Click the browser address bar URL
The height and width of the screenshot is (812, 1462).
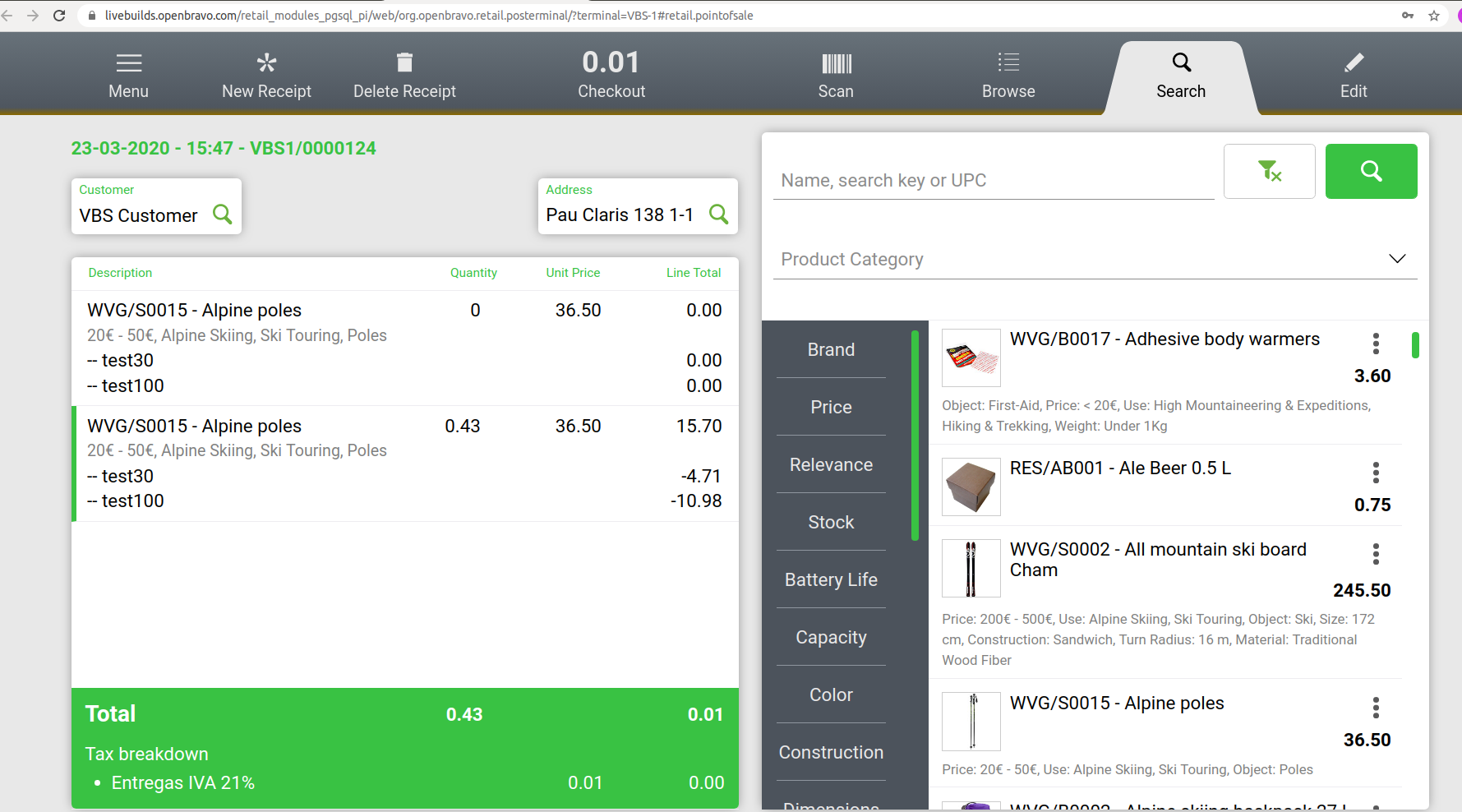pyautogui.click(x=429, y=16)
